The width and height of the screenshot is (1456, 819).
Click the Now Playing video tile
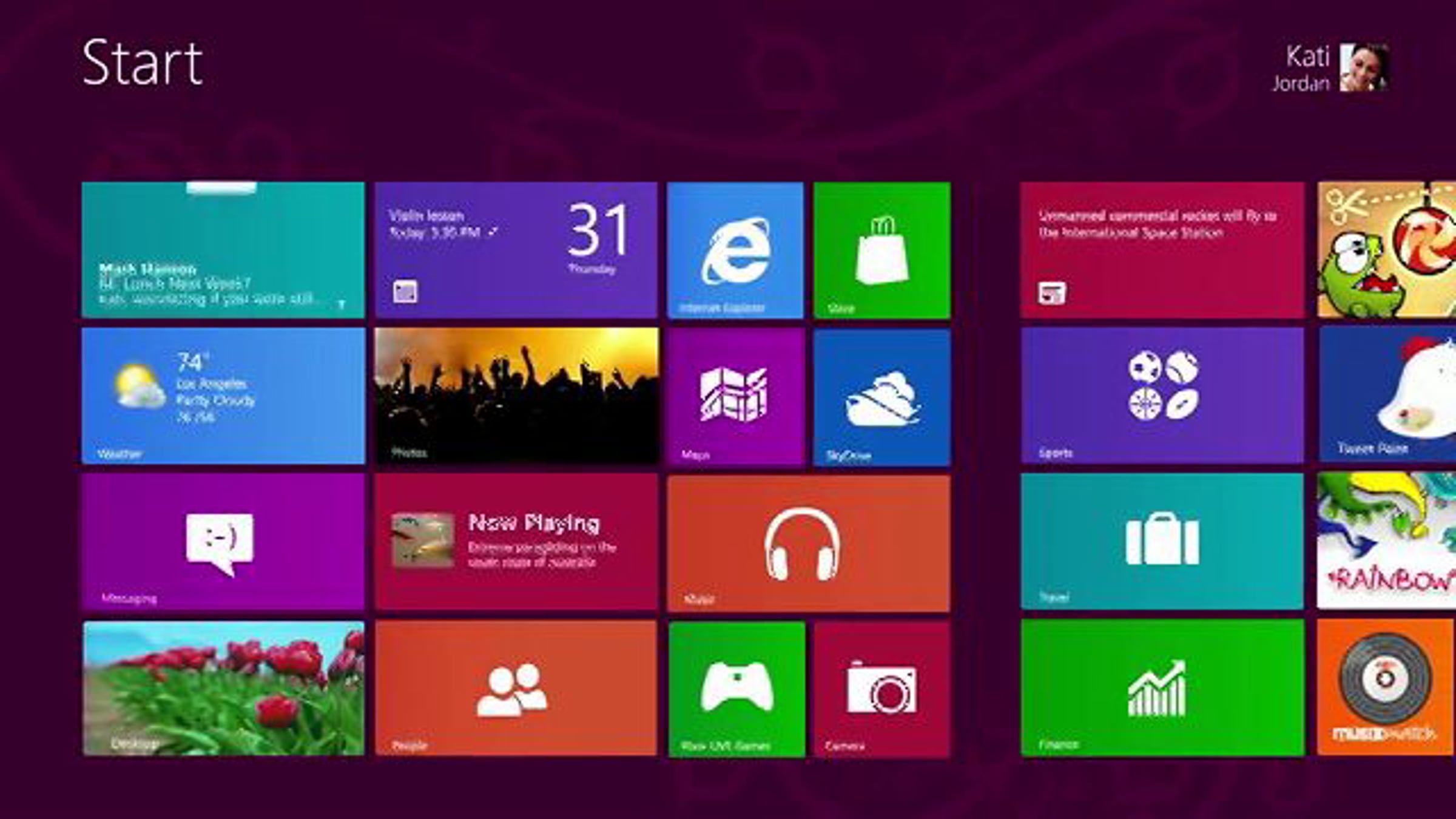(x=515, y=542)
